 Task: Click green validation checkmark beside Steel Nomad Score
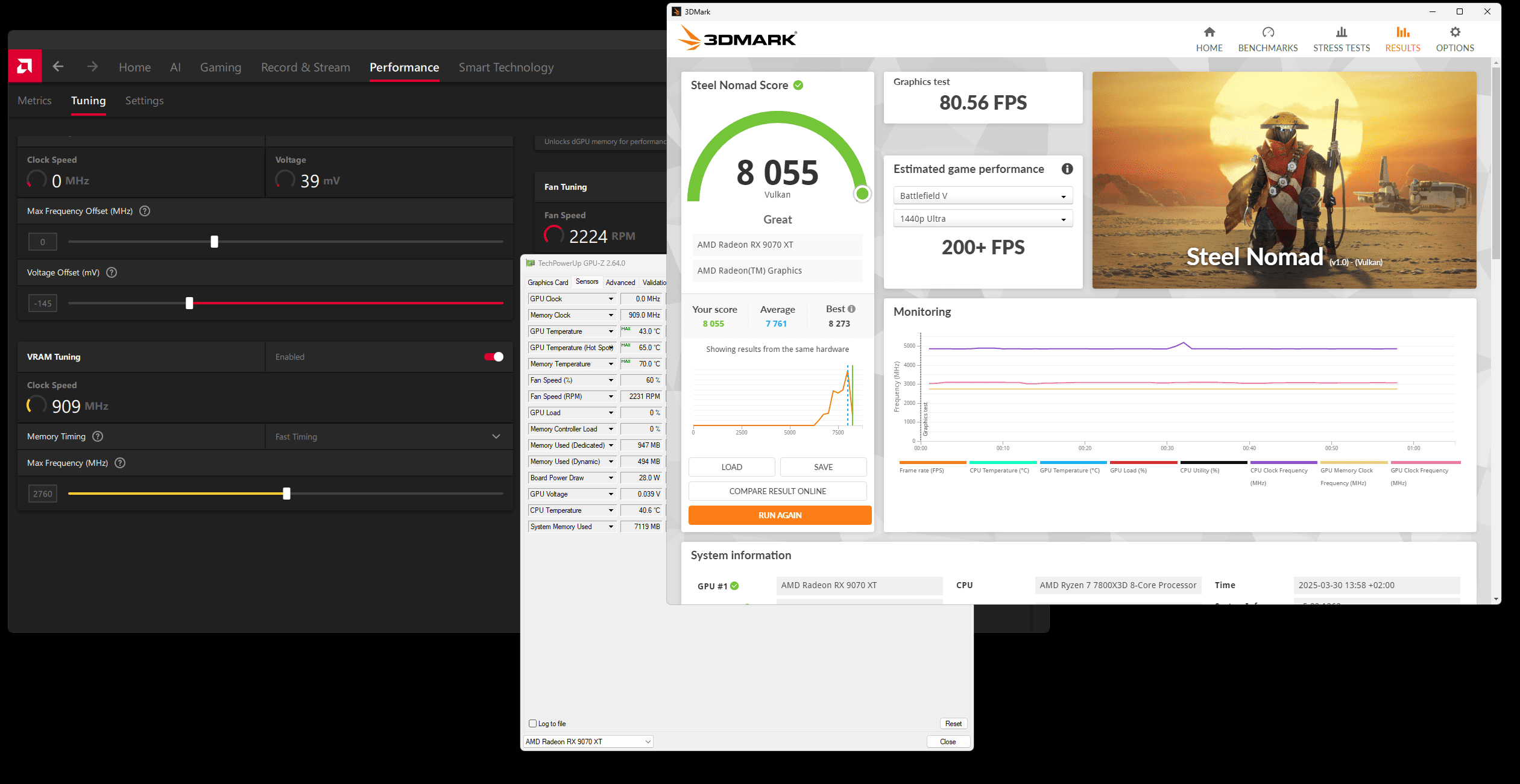click(x=798, y=86)
